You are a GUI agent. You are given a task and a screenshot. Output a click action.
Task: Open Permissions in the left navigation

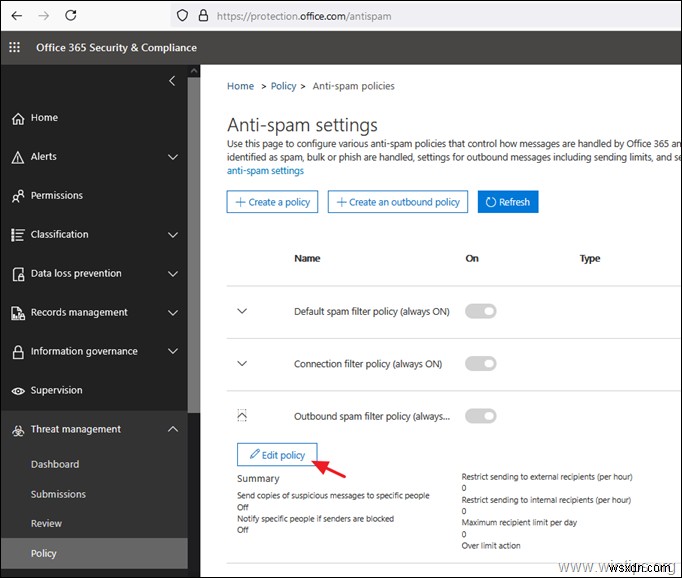coord(57,195)
